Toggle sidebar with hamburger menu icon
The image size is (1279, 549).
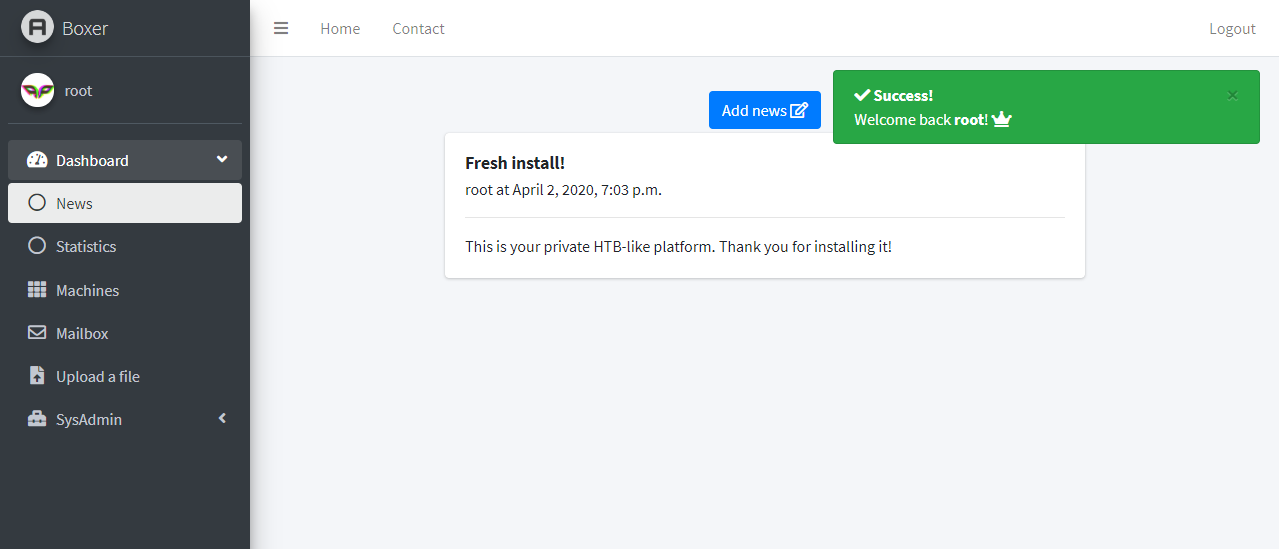[281, 28]
